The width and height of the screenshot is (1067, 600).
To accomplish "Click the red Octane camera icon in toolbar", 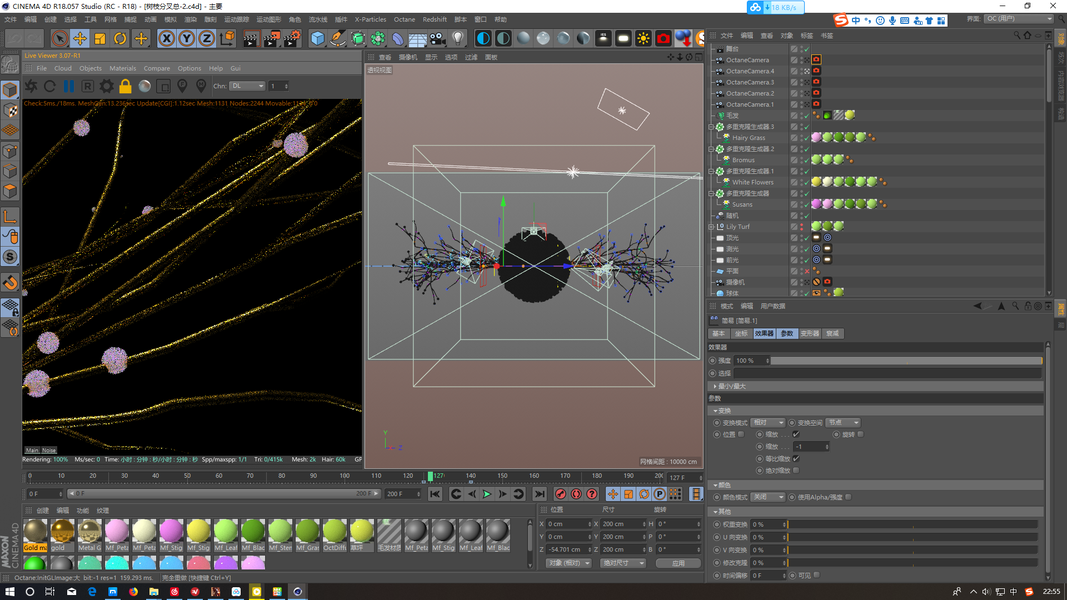I will 663,39.
